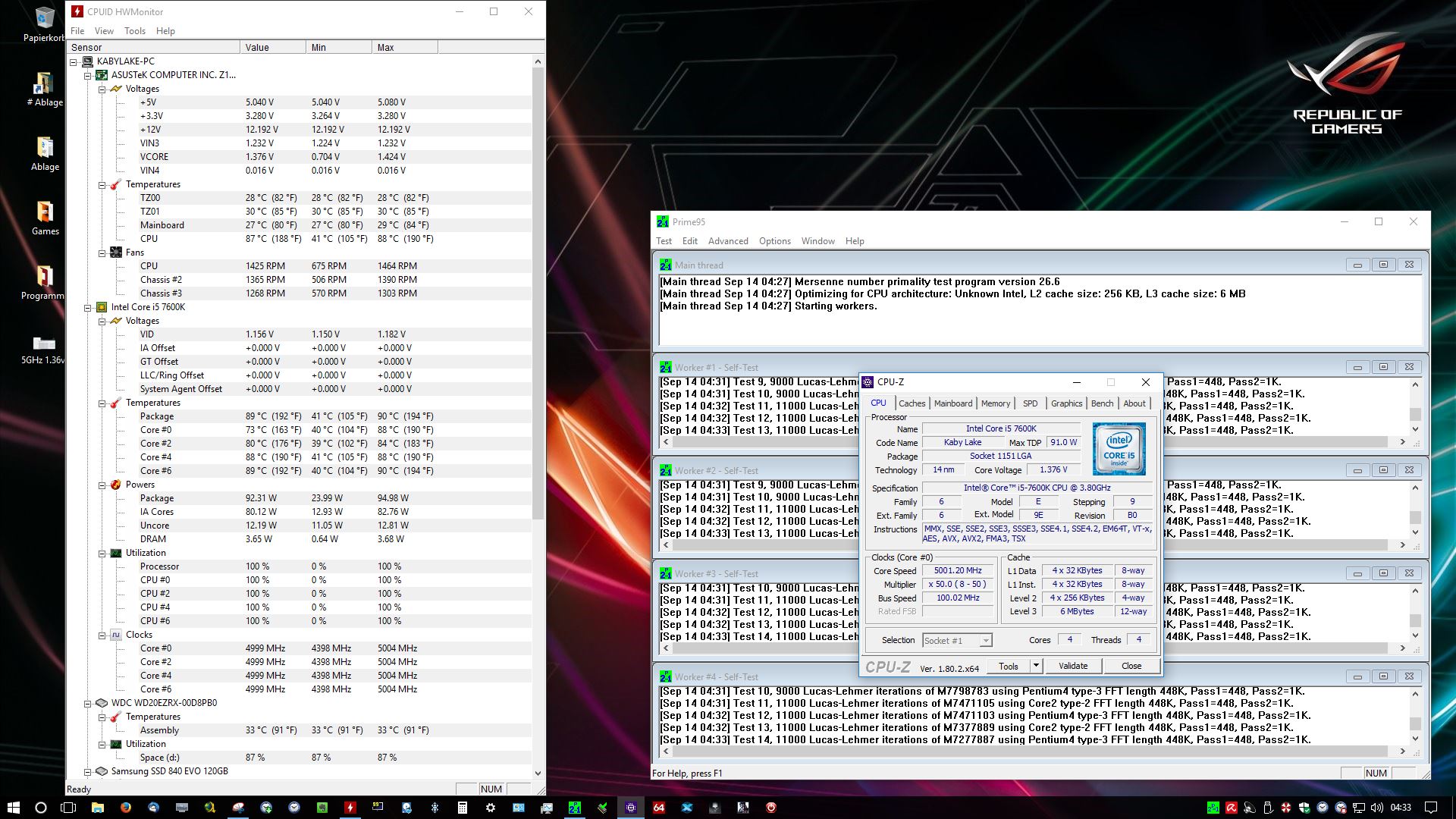The height and width of the screenshot is (819, 1456).
Task: Switch to the Memory tab in CPU-Z
Action: click(995, 403)
